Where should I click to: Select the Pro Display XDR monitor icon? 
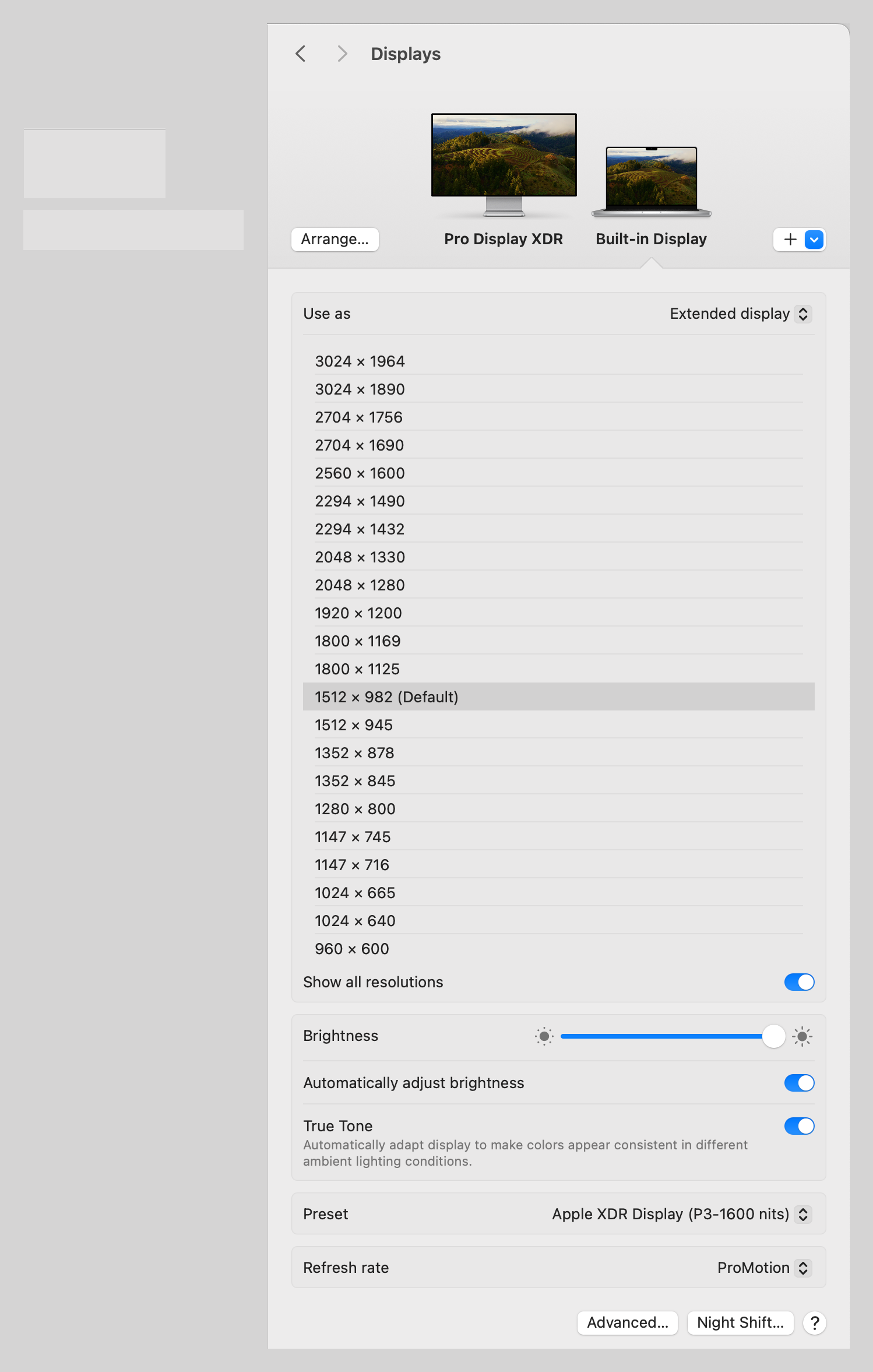point(504,163)
